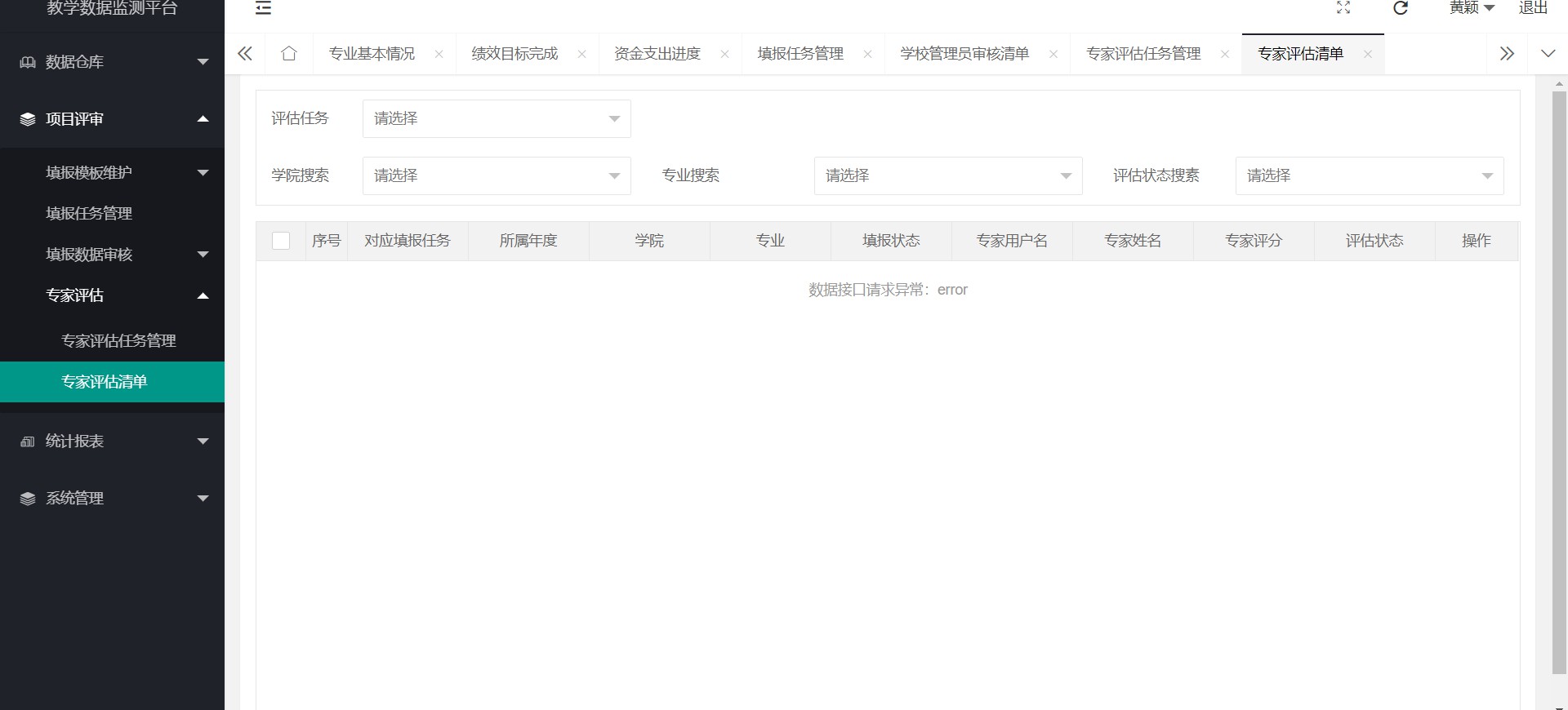Close the 专业基本情况 tab
This screenshot has width=1568, height=710.
click(x=439, y=54)
